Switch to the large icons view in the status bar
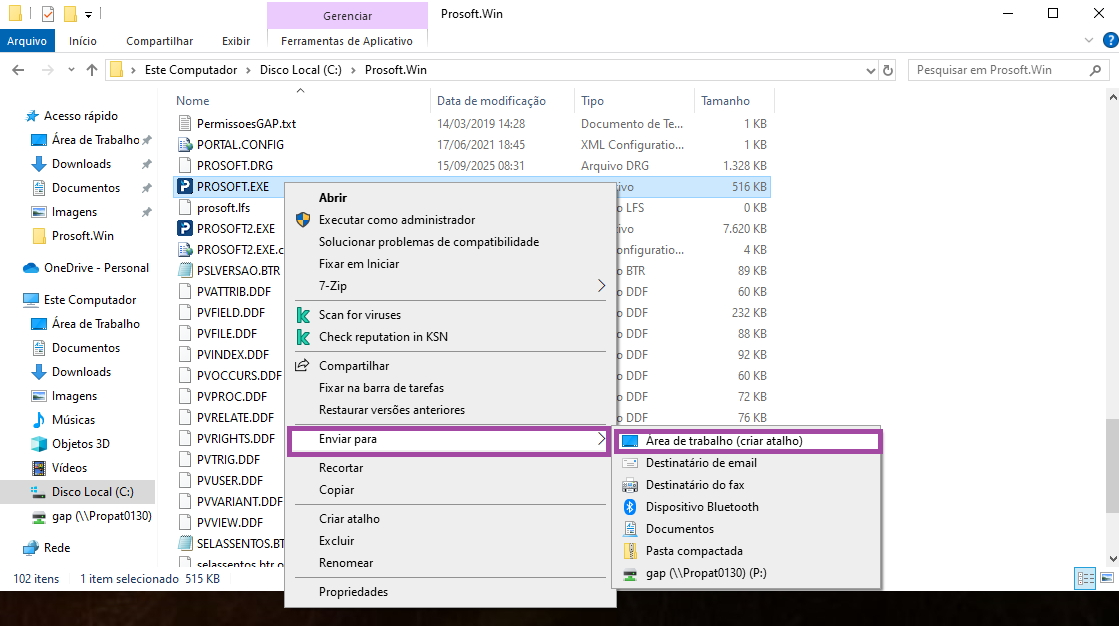The height and width of the screenshot is (626, 1119). (x=1107, y=579)
